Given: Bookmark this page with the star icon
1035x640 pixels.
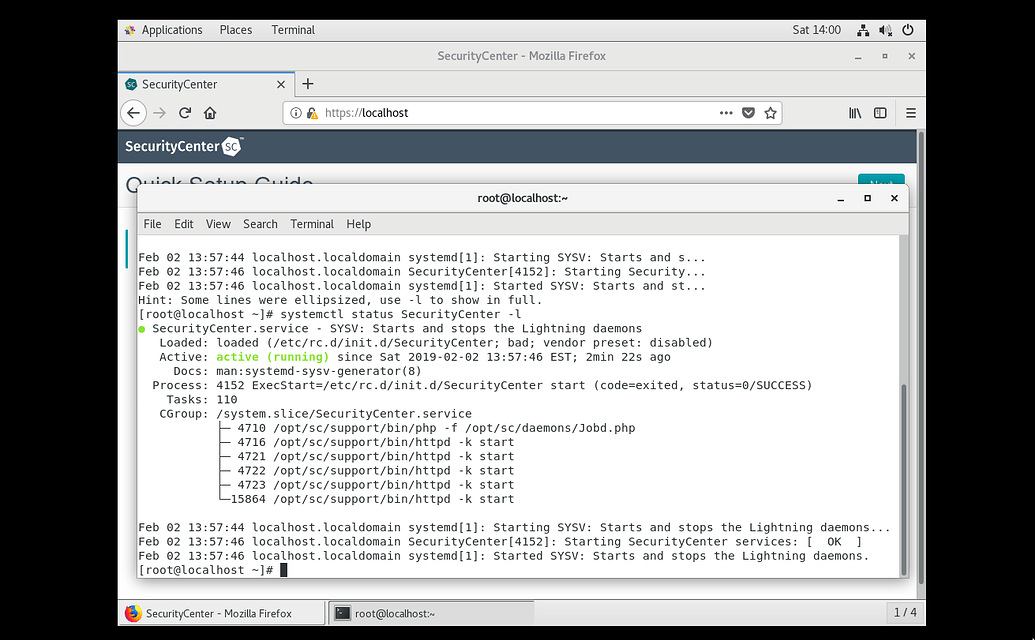Looking at the screenshot, I should tap(770, 112).
